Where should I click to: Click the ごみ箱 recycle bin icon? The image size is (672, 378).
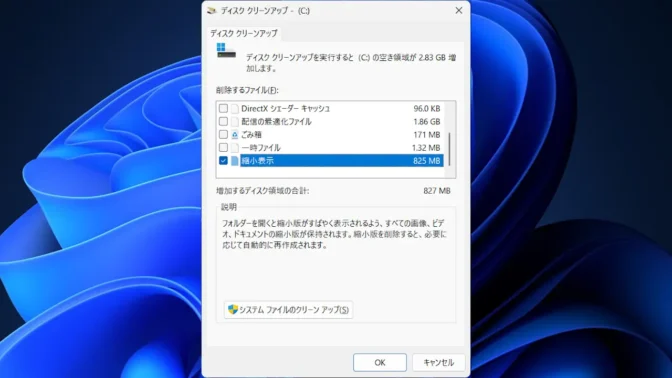[x=235, y=135]
